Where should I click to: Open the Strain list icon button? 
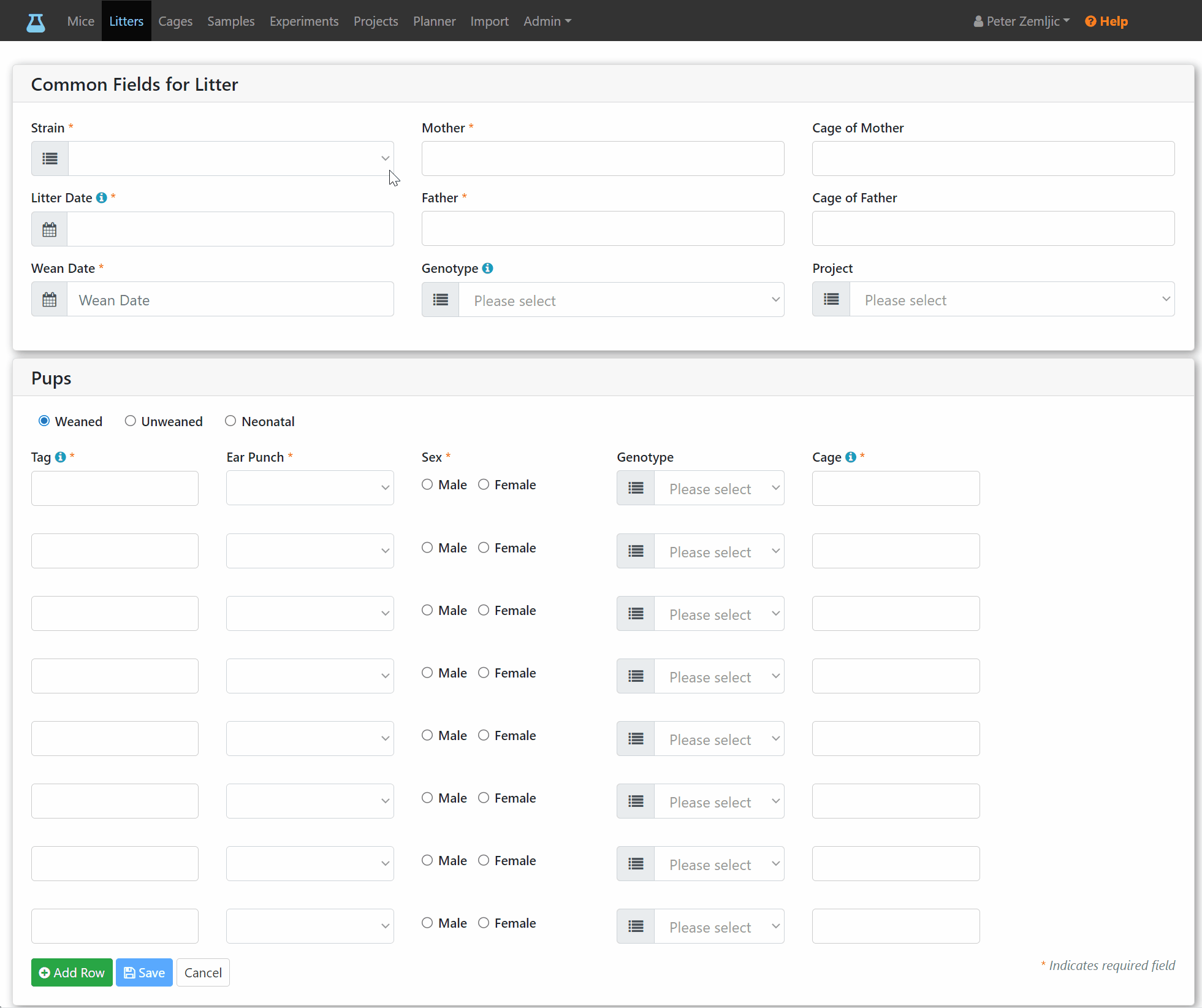point(50,158)
